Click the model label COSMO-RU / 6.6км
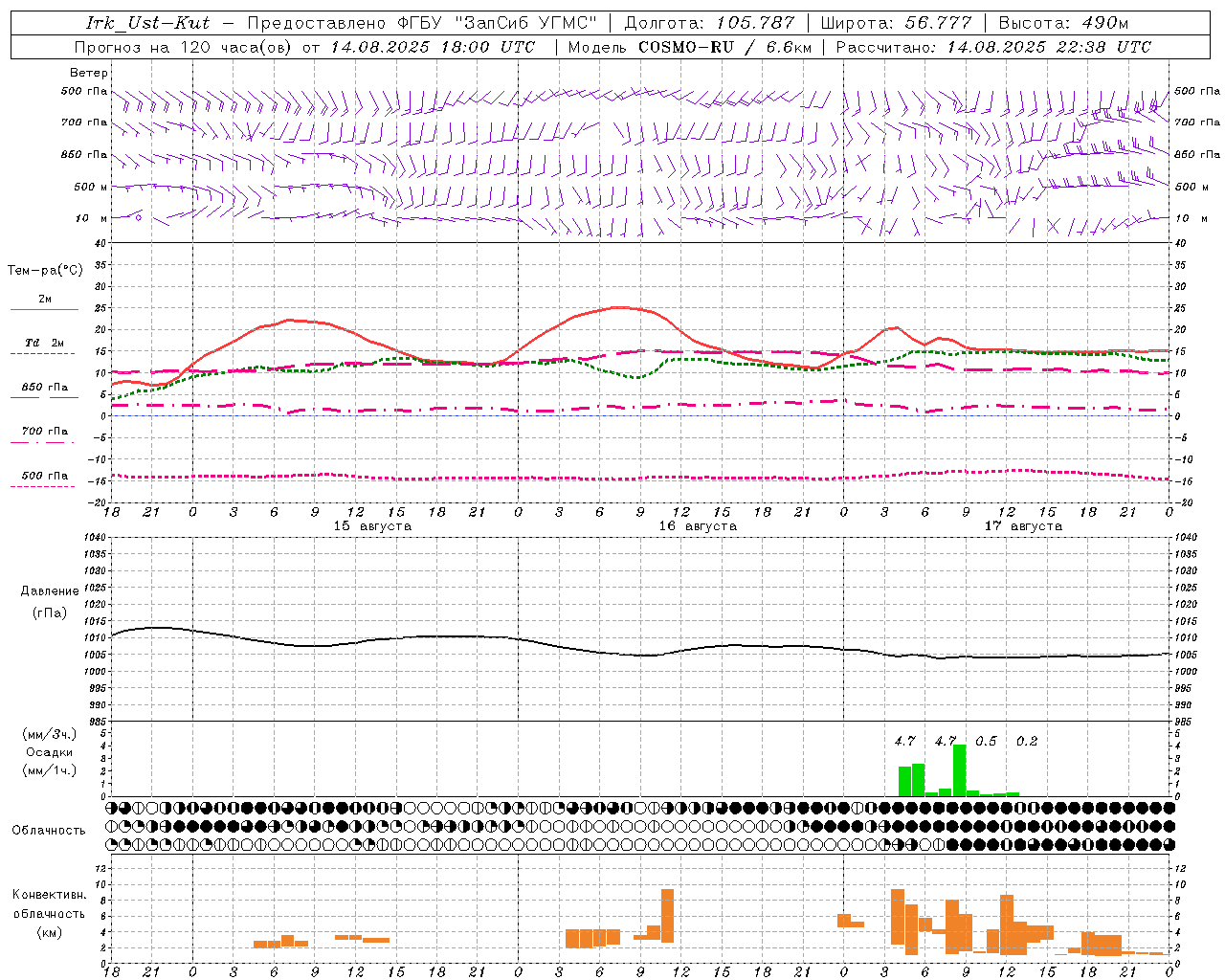Image resolution: width=1225 pixels, height=980 pixels. [725, 47]
